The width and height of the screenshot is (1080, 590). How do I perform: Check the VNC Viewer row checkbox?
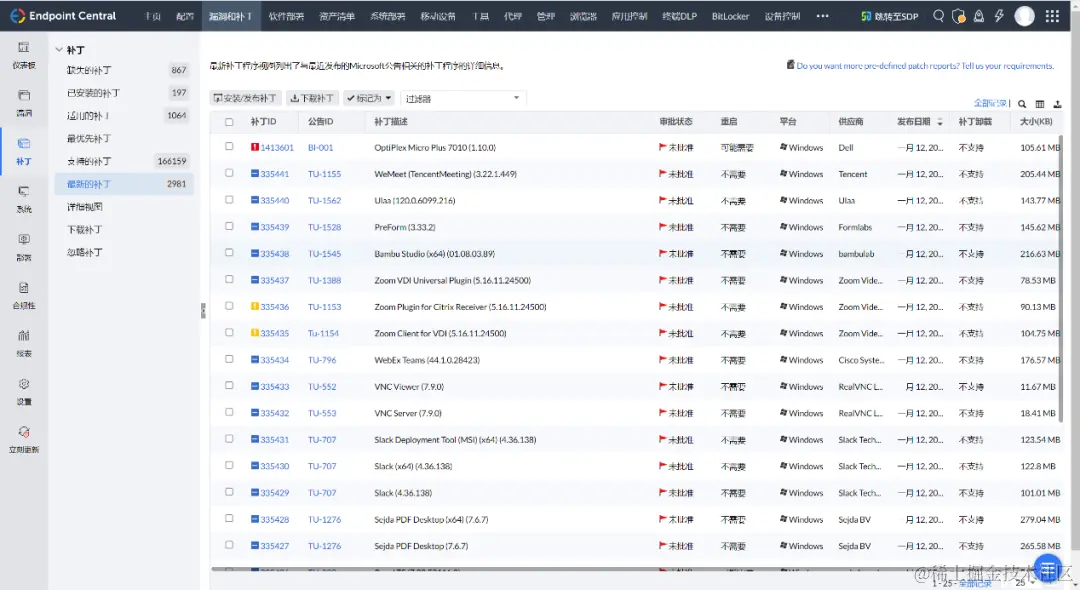[x=229, y=386]
